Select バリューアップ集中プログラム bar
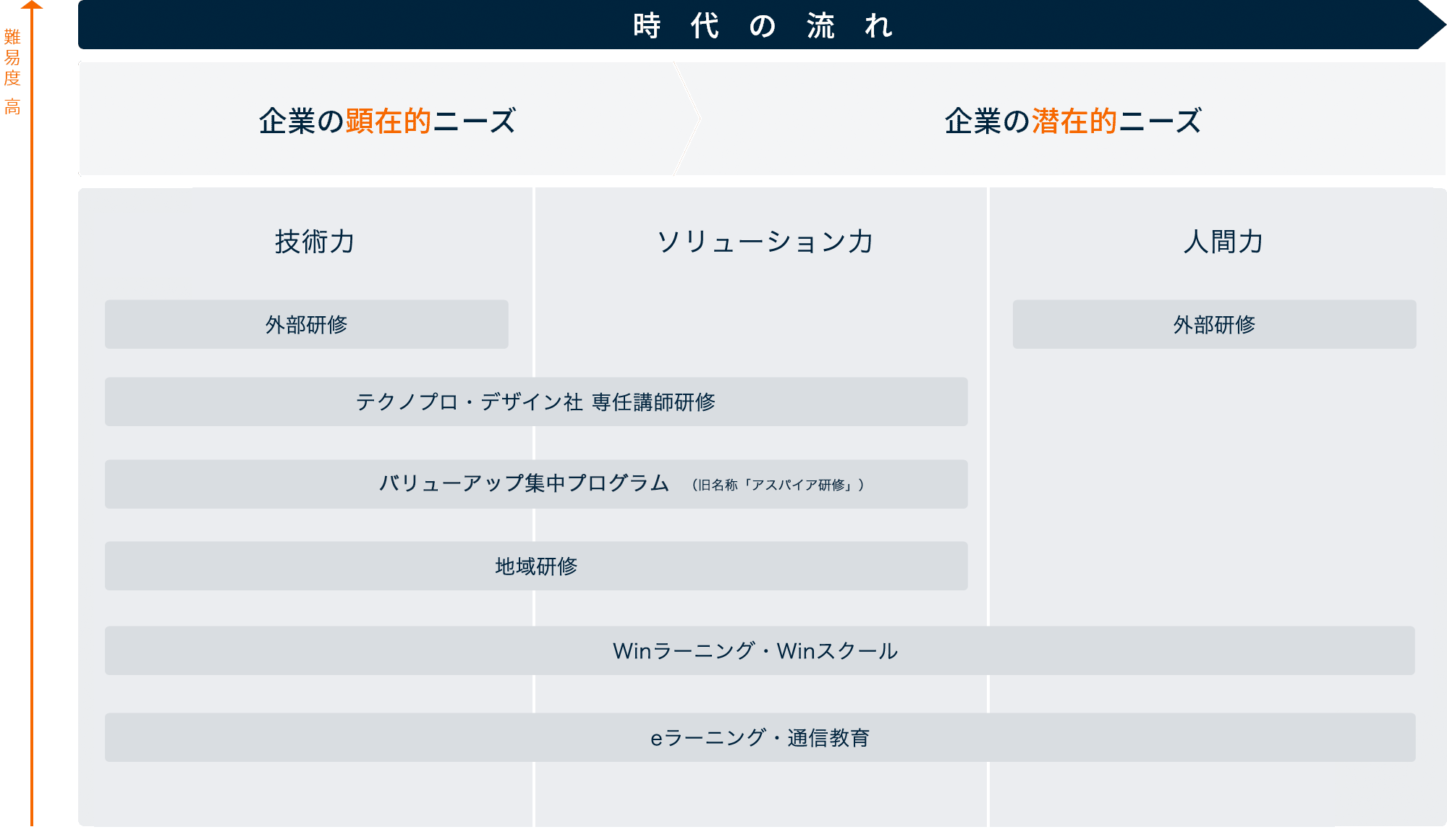The width and height of the screenshot is (1447, 840). tap(524, 483)
